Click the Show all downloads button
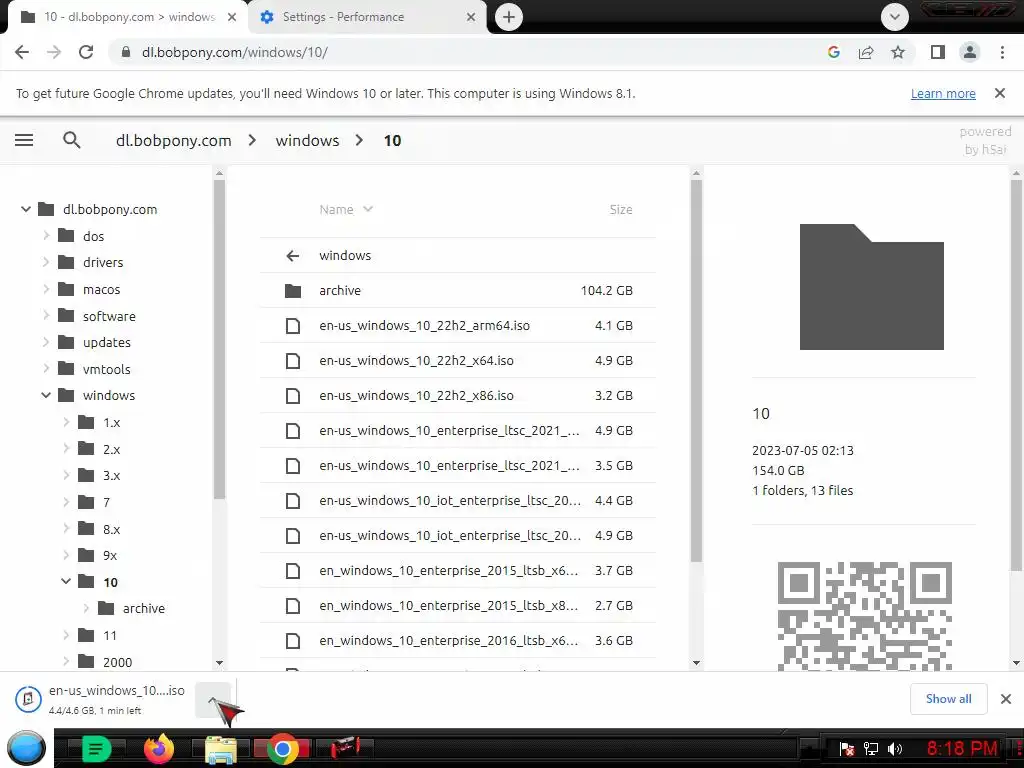 pos(948,699)
